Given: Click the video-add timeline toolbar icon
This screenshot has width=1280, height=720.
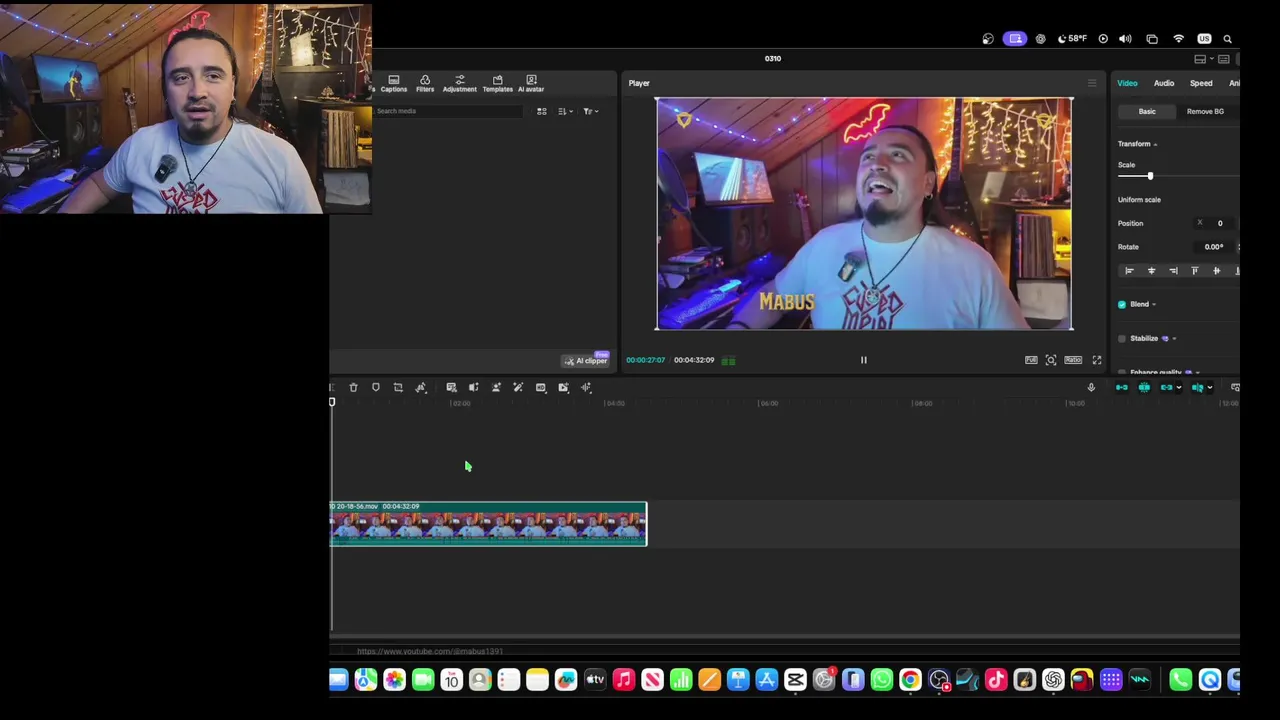Looking at the screenshot, I should pos(564,388).
